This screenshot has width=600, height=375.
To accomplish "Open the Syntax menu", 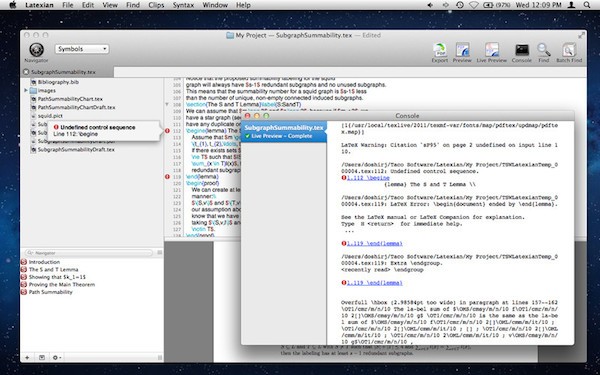I will click(183, 5).
